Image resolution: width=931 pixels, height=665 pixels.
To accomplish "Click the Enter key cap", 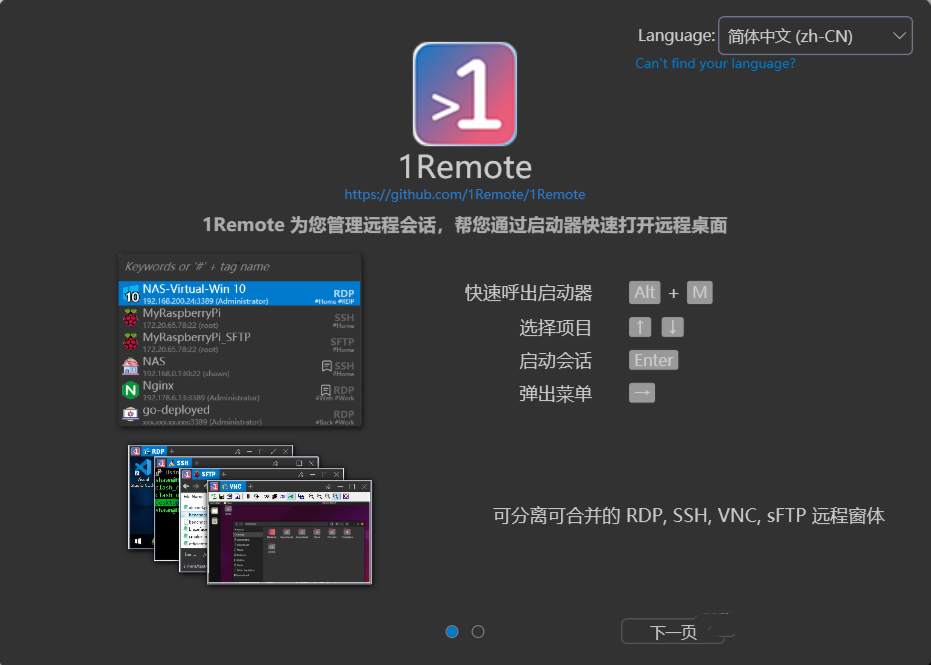I will (x=654, y=360).
